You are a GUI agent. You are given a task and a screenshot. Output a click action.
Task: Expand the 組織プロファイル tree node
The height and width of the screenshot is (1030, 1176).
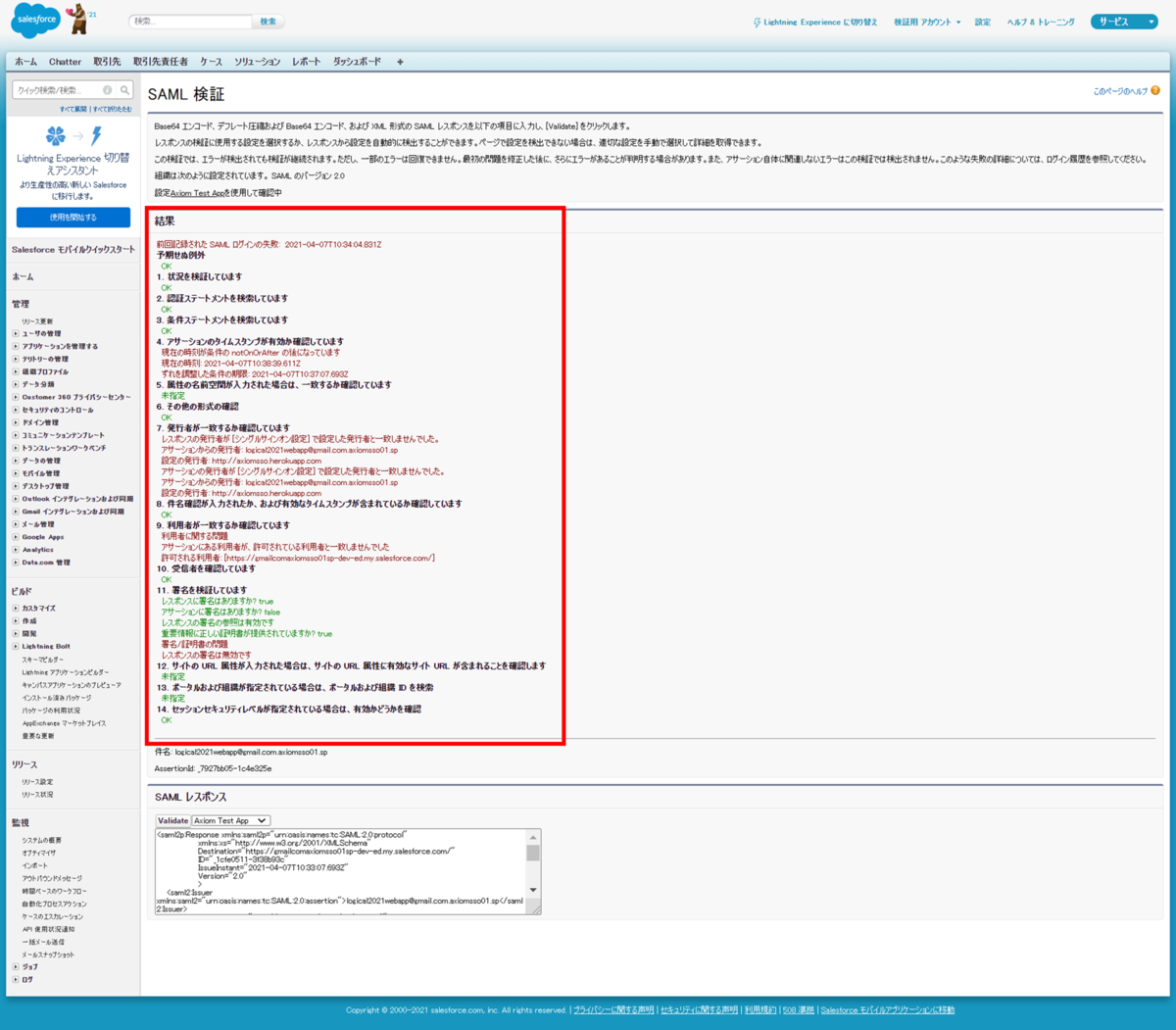click(16, 372)
